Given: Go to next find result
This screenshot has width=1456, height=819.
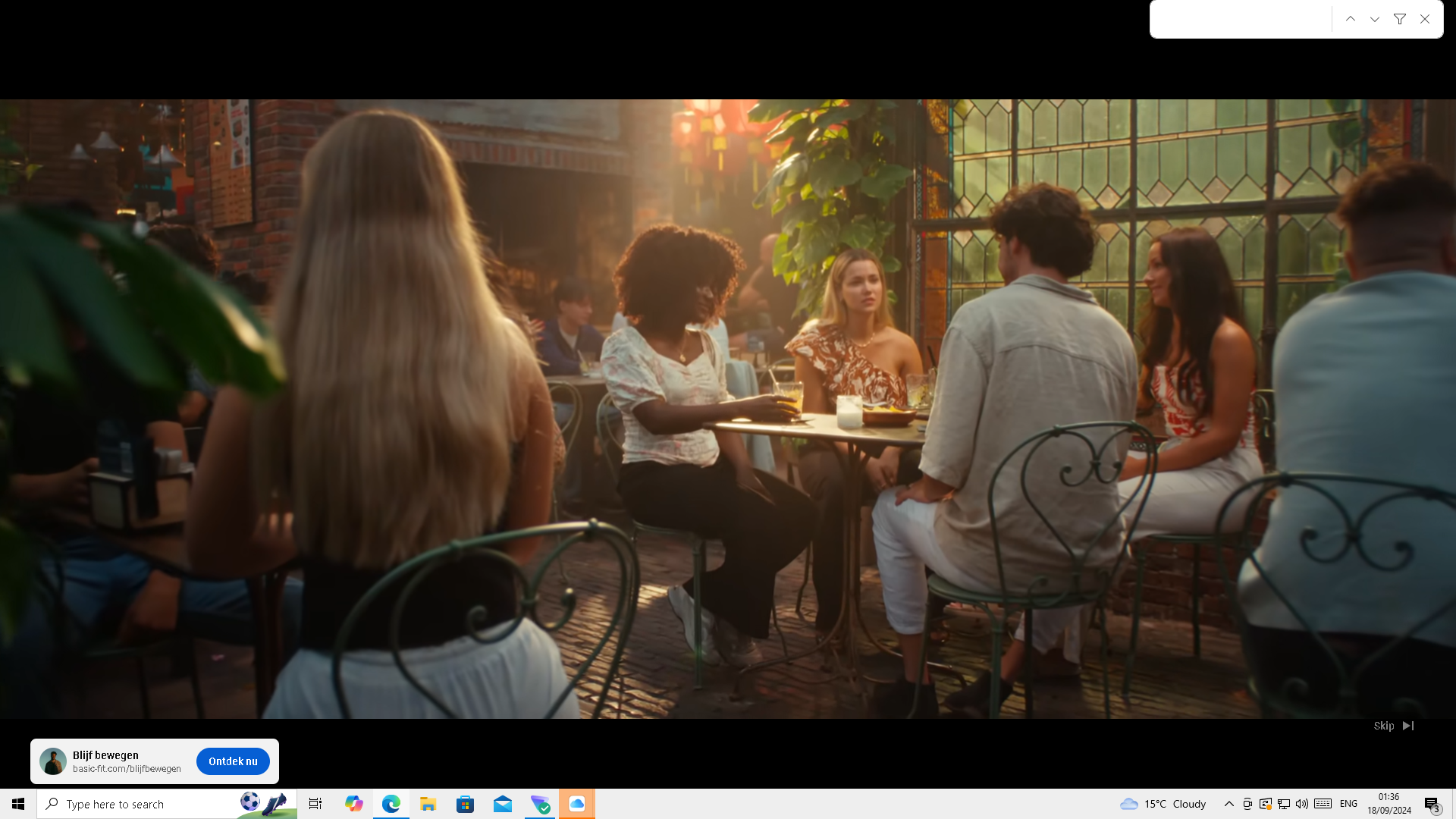Looking at the screenshot, I should (1375, 19).
